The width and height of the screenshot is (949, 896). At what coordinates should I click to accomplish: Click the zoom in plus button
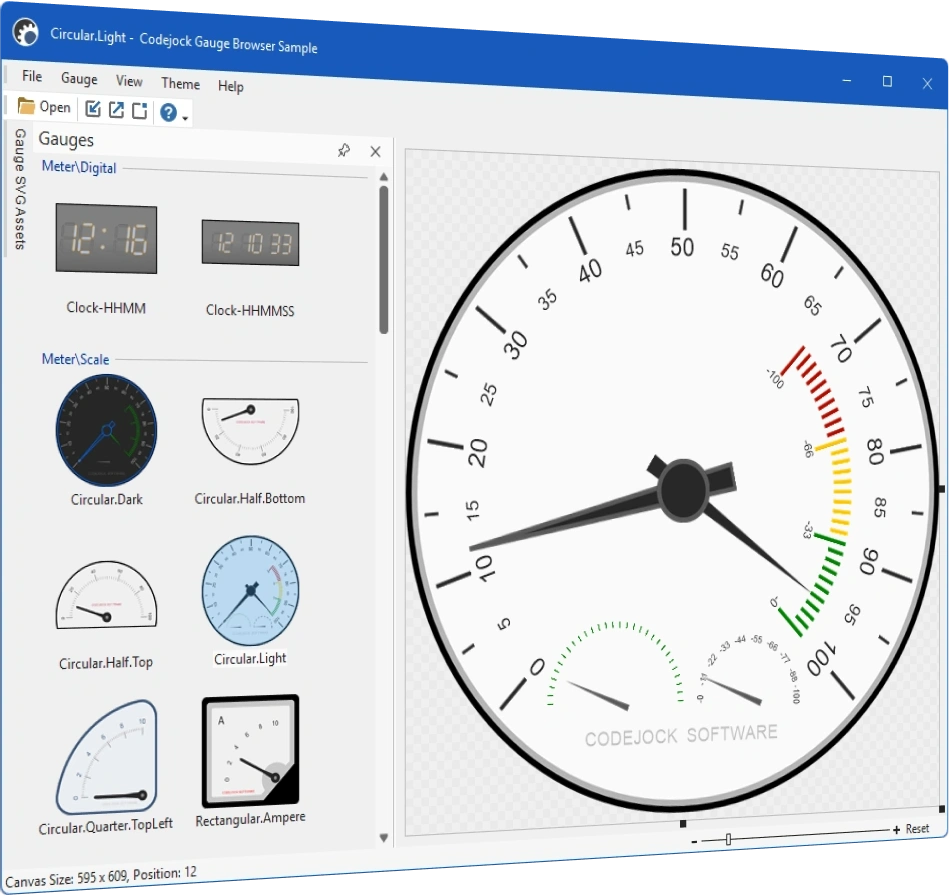click(x=896, y=830)
